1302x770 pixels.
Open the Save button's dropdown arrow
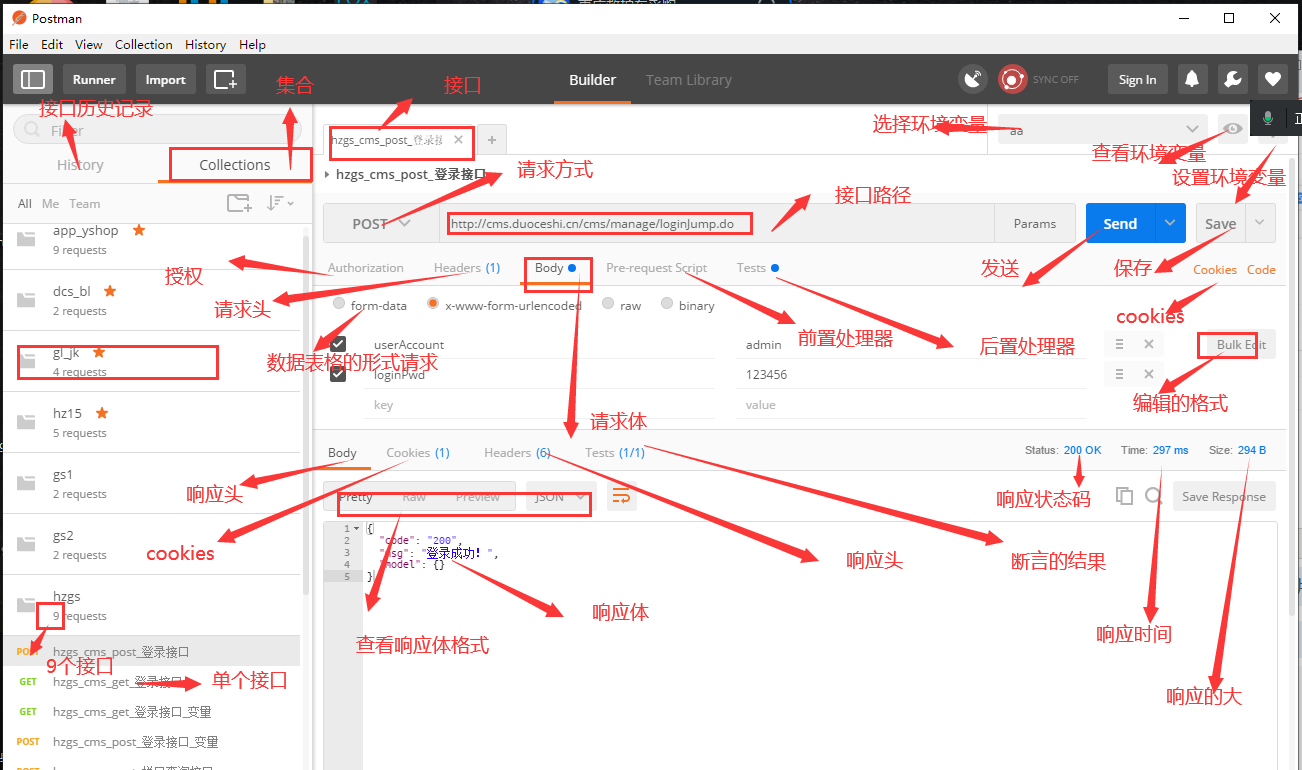click(1262, 224)
